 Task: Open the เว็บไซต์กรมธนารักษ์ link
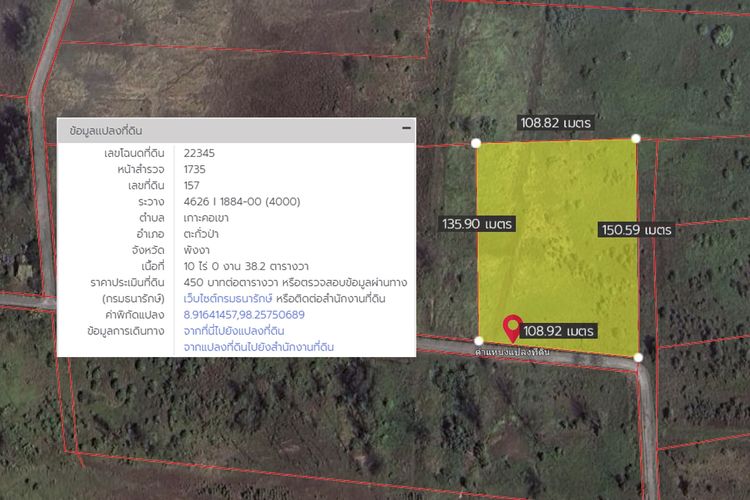click(x=228, y=299)
